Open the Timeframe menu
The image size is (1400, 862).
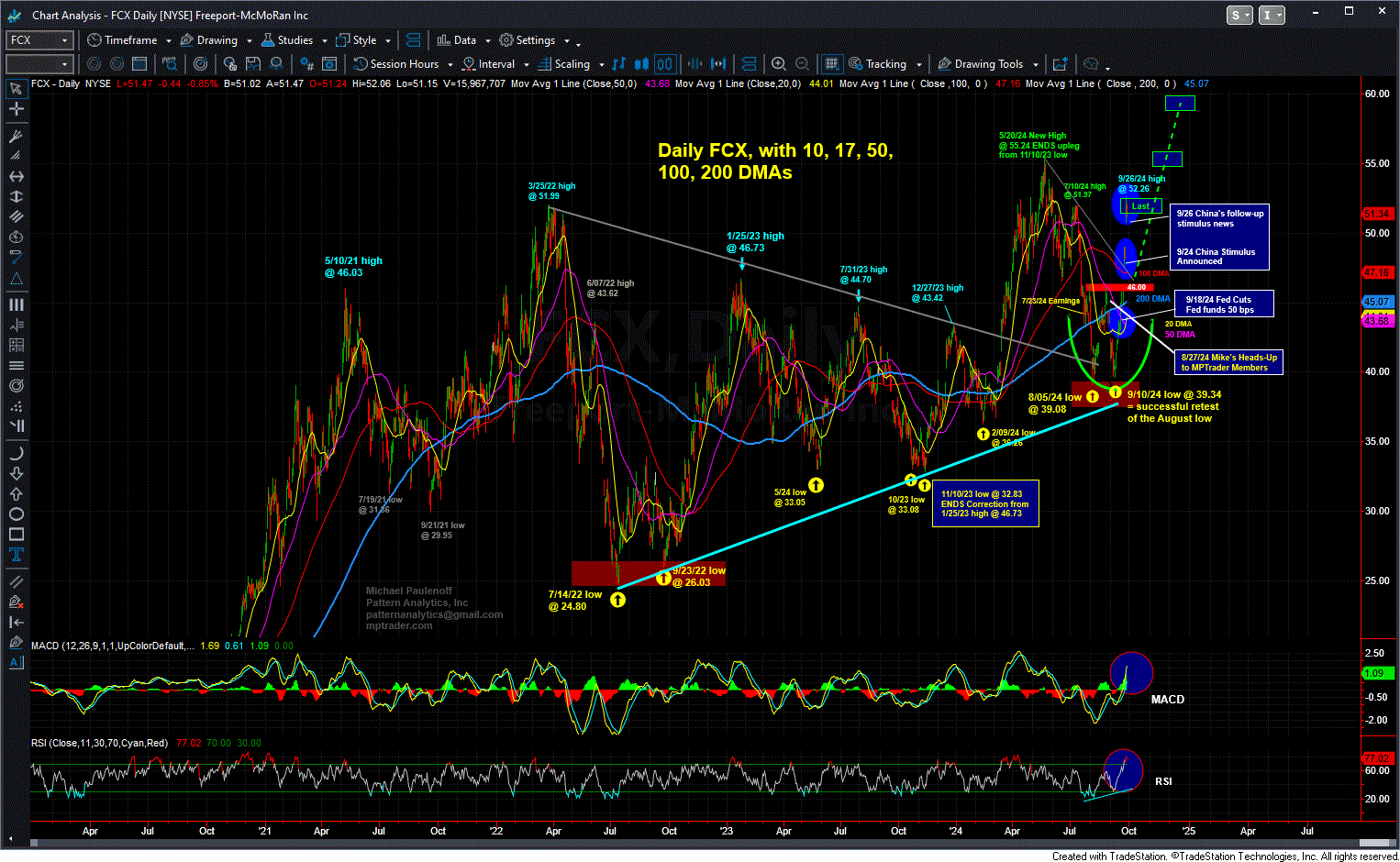point(122,40)
